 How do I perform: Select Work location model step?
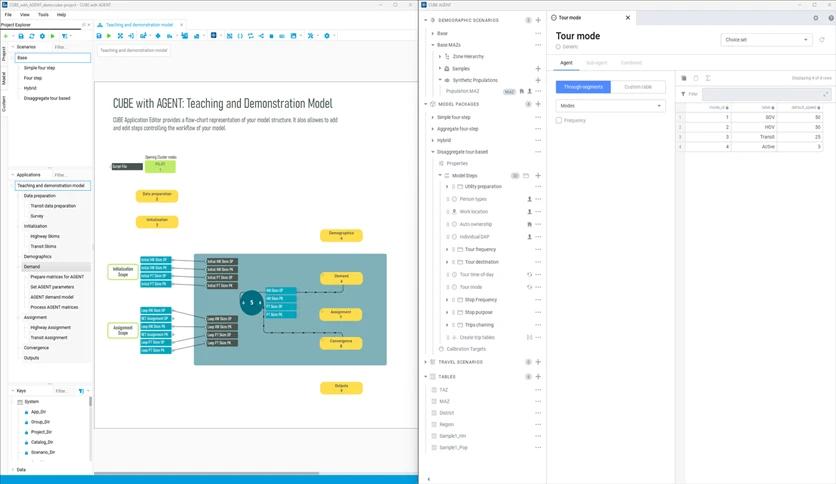click(x=473, y=212)
